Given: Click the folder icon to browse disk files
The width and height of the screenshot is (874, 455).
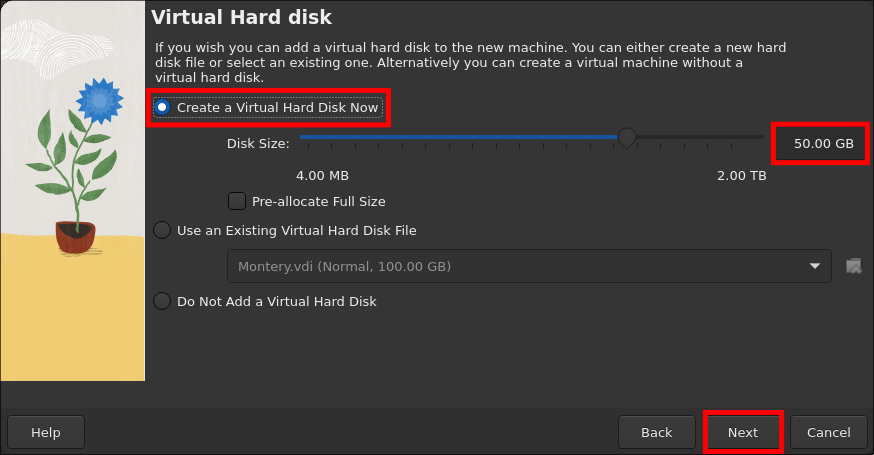Looking at the screenshot, I should (x=853, y=266).
